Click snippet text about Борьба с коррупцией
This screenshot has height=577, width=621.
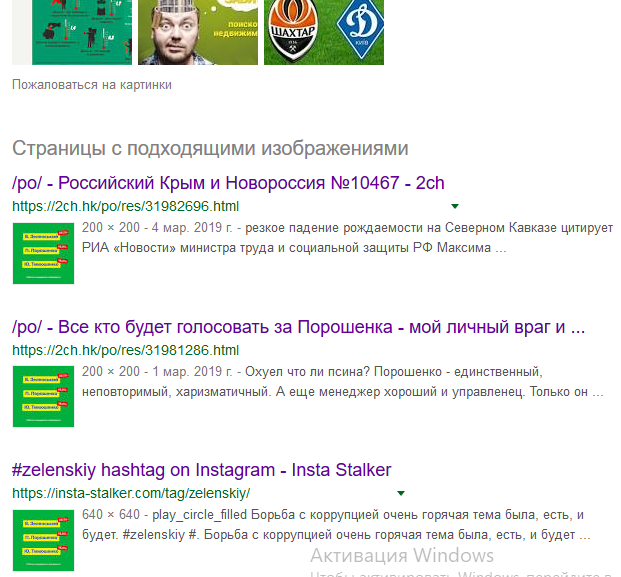coord(336,525)
